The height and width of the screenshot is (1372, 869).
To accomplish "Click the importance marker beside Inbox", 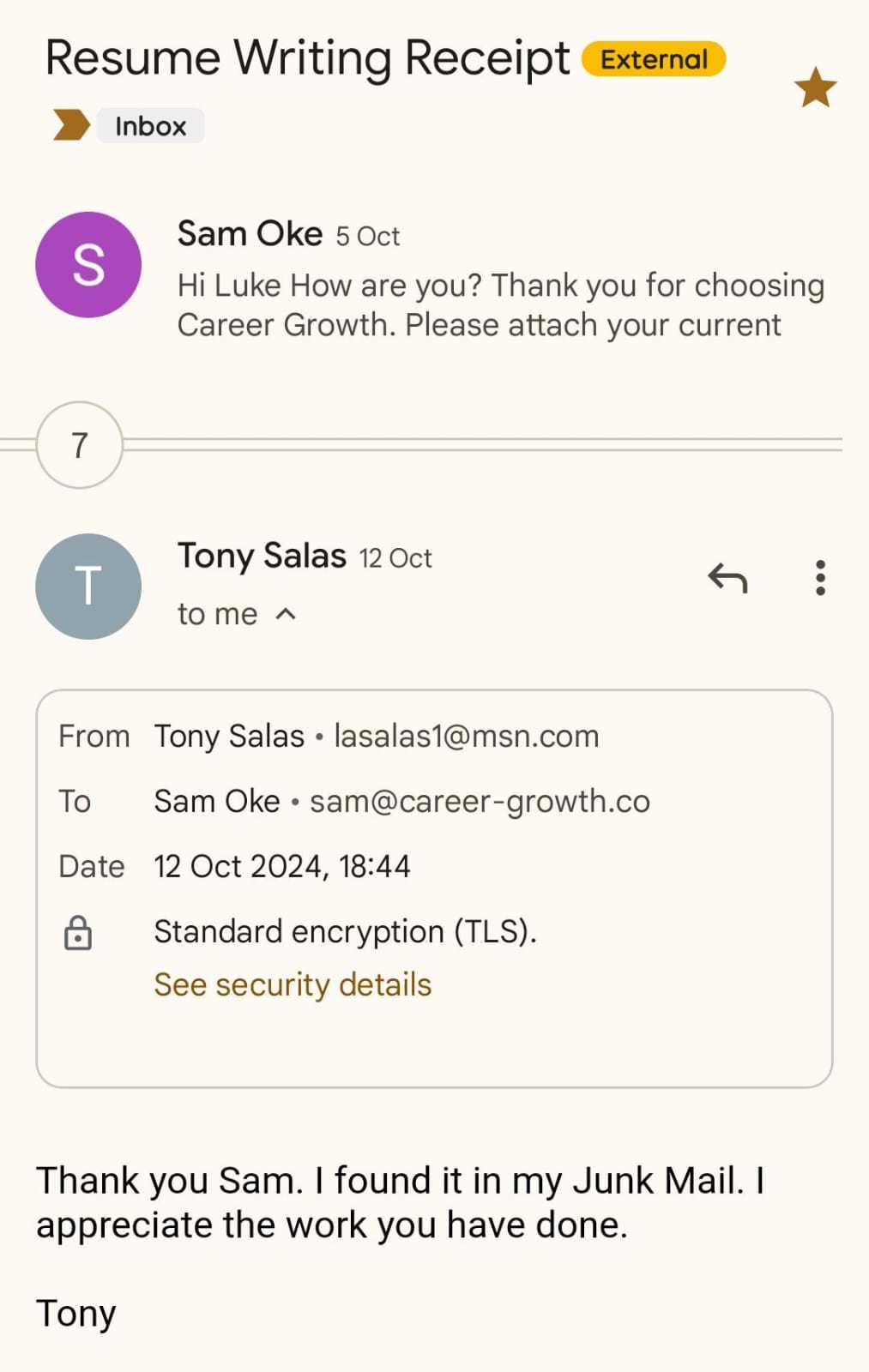I will click(x=71, y=125).
